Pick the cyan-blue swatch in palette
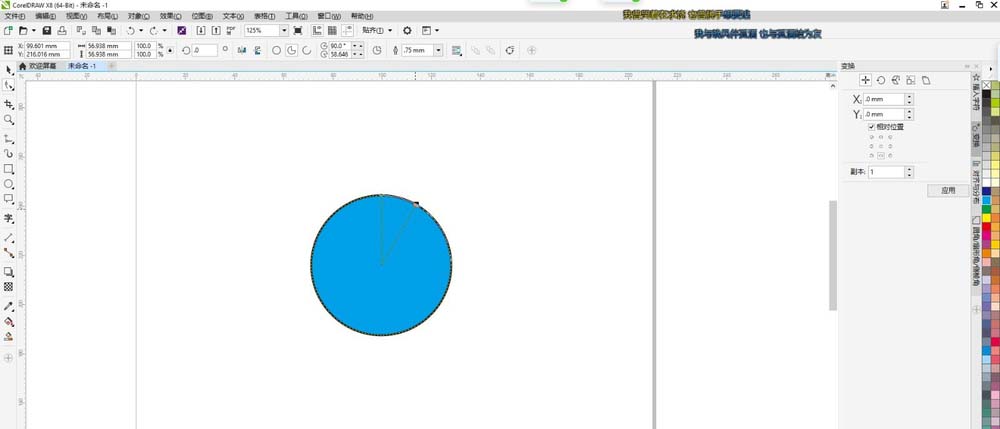This screenshot has width=1000, height=429. click(987, 200)
